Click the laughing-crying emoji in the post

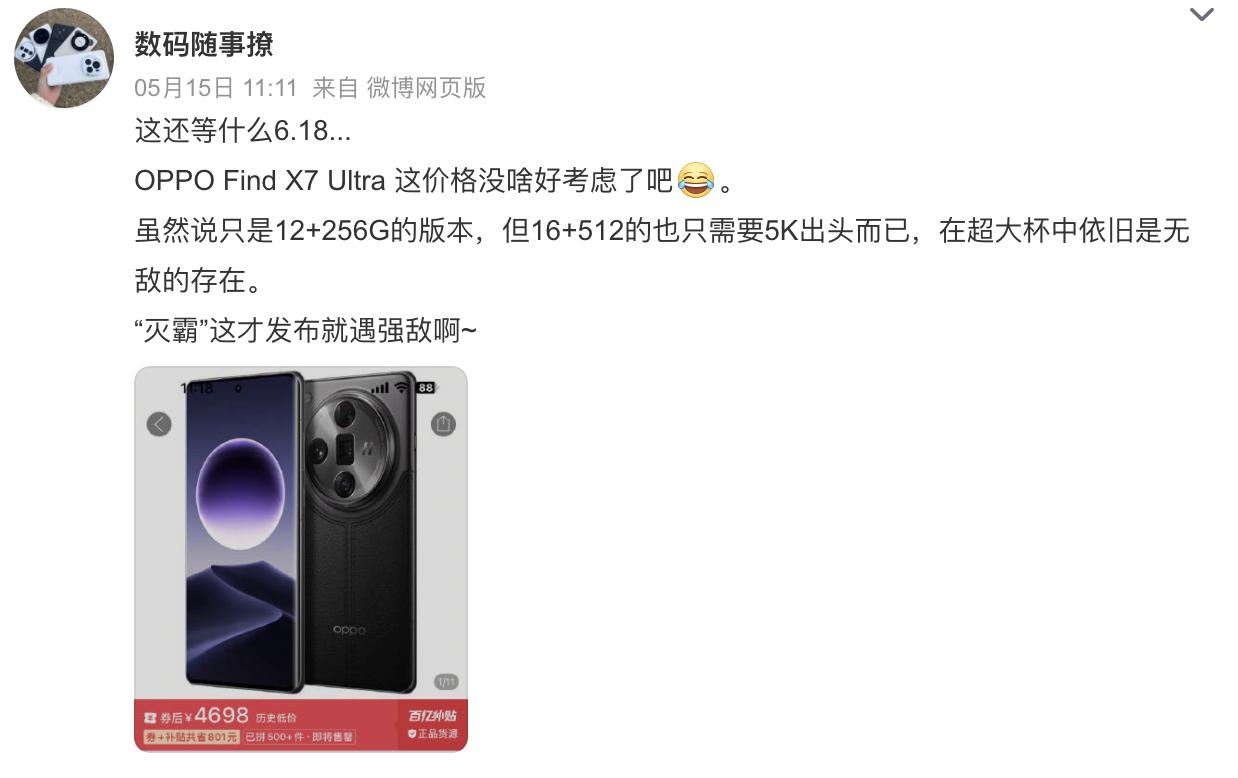coord(694,180)
